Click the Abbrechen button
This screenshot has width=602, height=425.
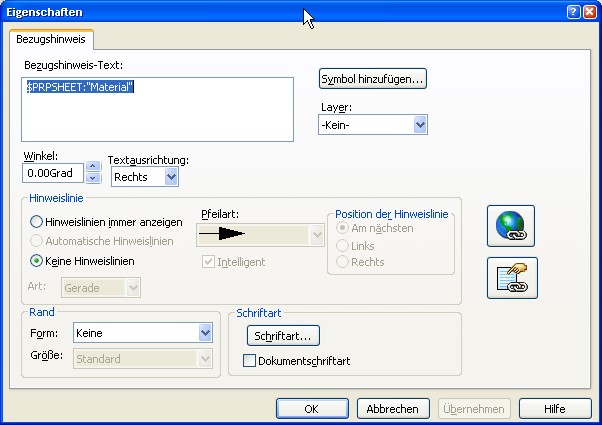coord(393,409)
